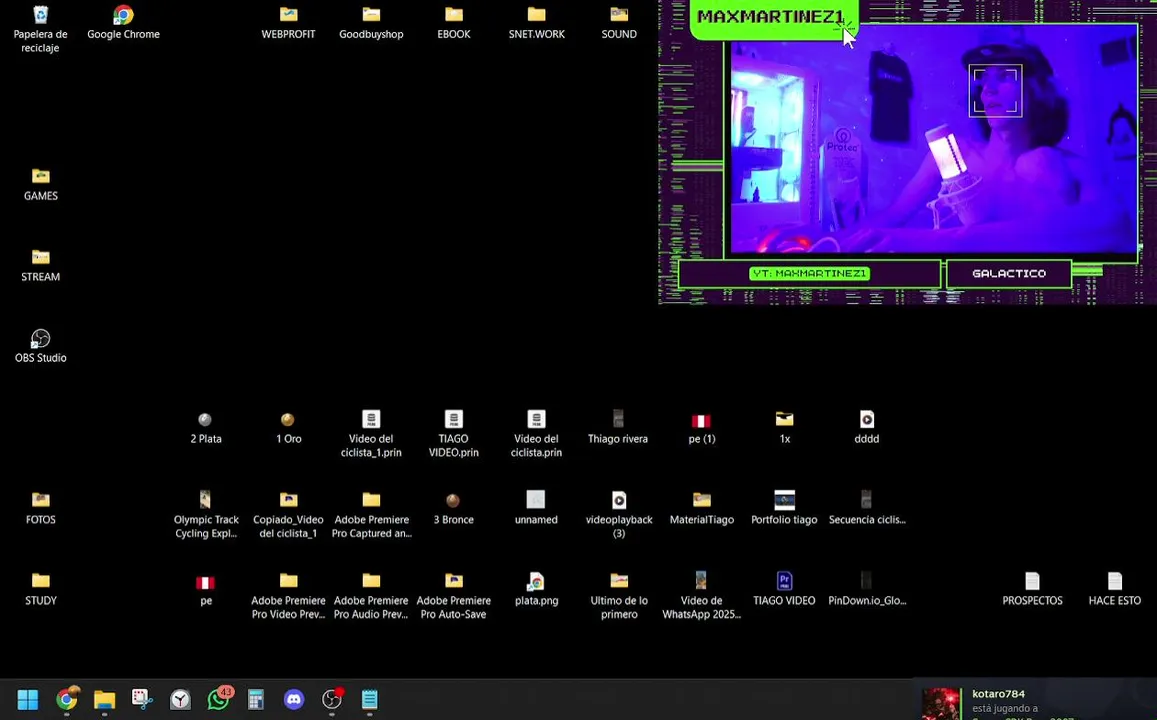Click the YT: MAXMARTINEZ1 overlay label

point(809,274)
